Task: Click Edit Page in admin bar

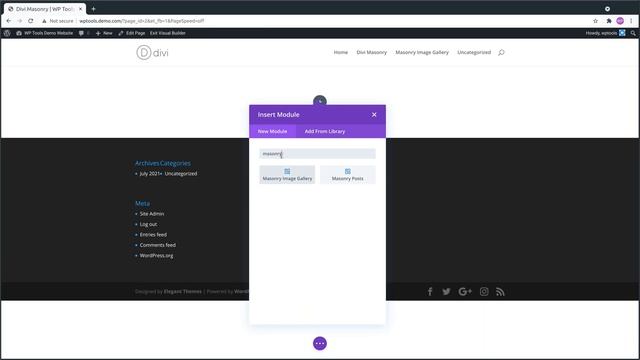Action: pyautogui.click(x=132, y=33)
